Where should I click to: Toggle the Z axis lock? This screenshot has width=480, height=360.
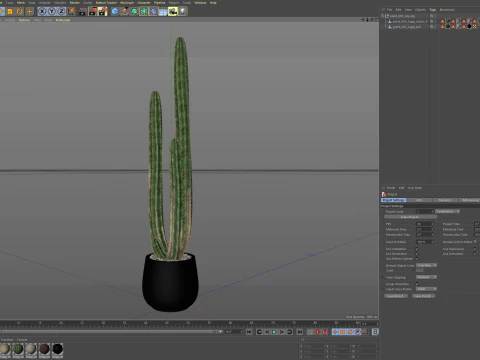tap(61, 12)
